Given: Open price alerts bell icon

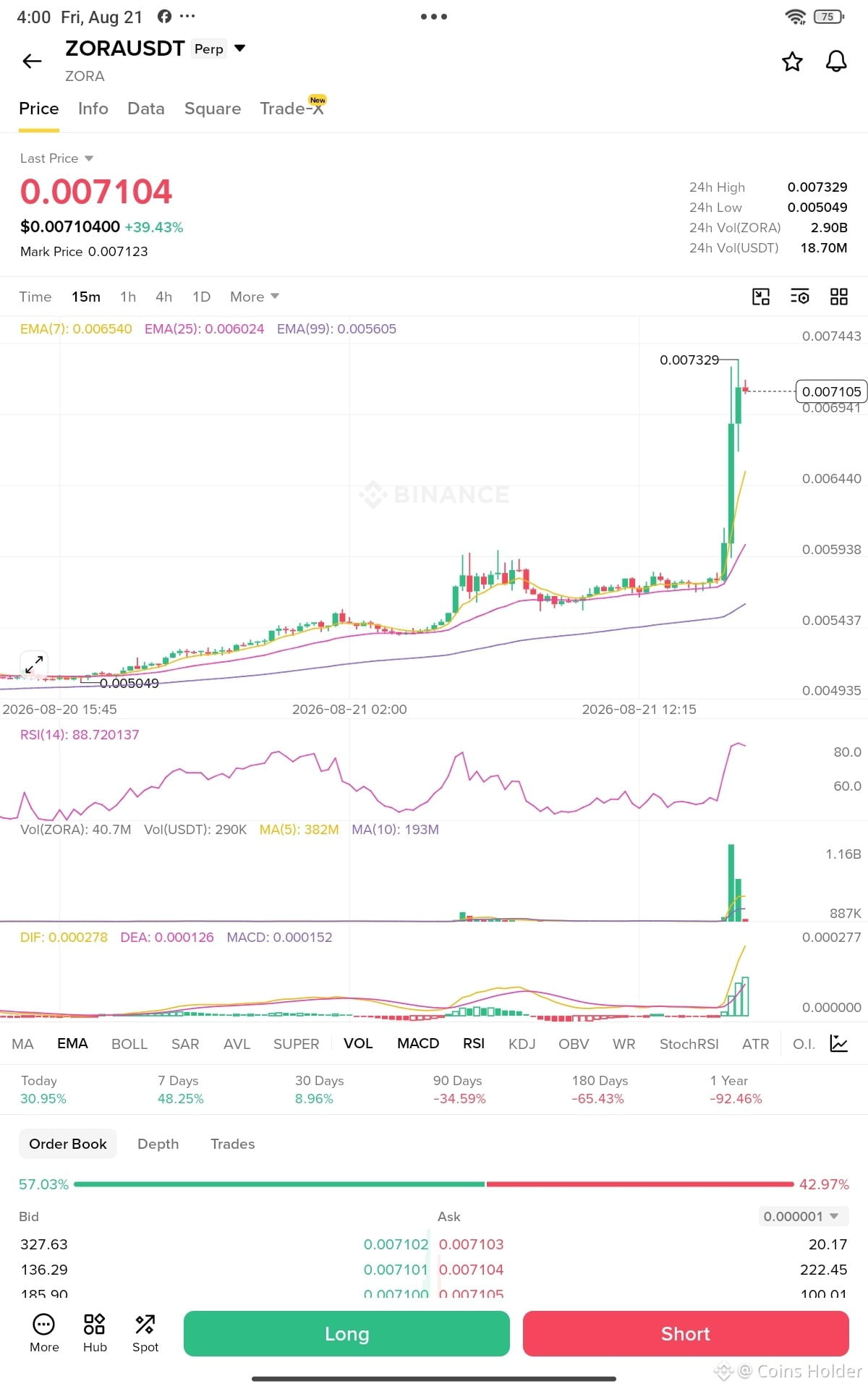Looking at the screenshot, I should coord(836,61).
